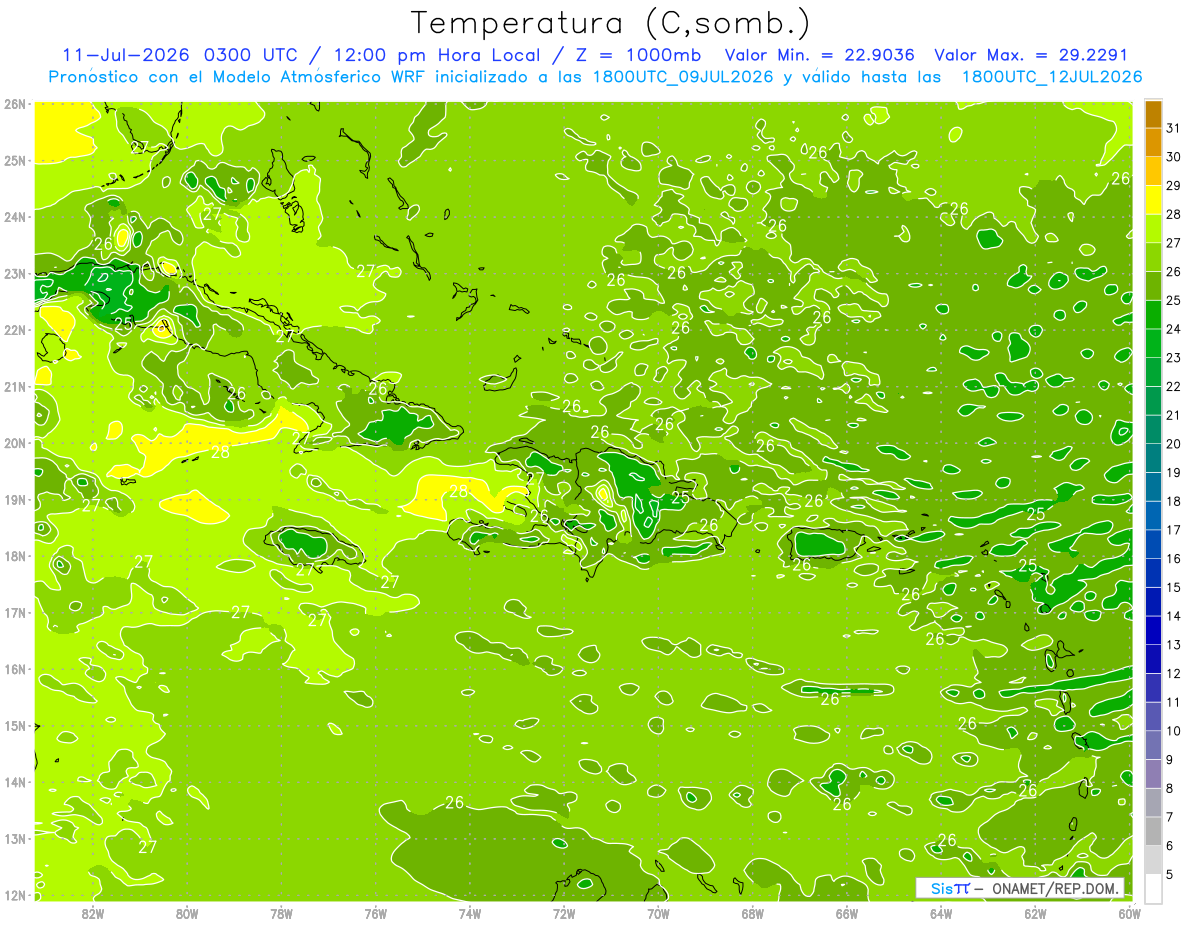Pick the lime legend swatch between 27 and 28
This screenshot has height=927, width=1200.
[x=1154, y=229]
